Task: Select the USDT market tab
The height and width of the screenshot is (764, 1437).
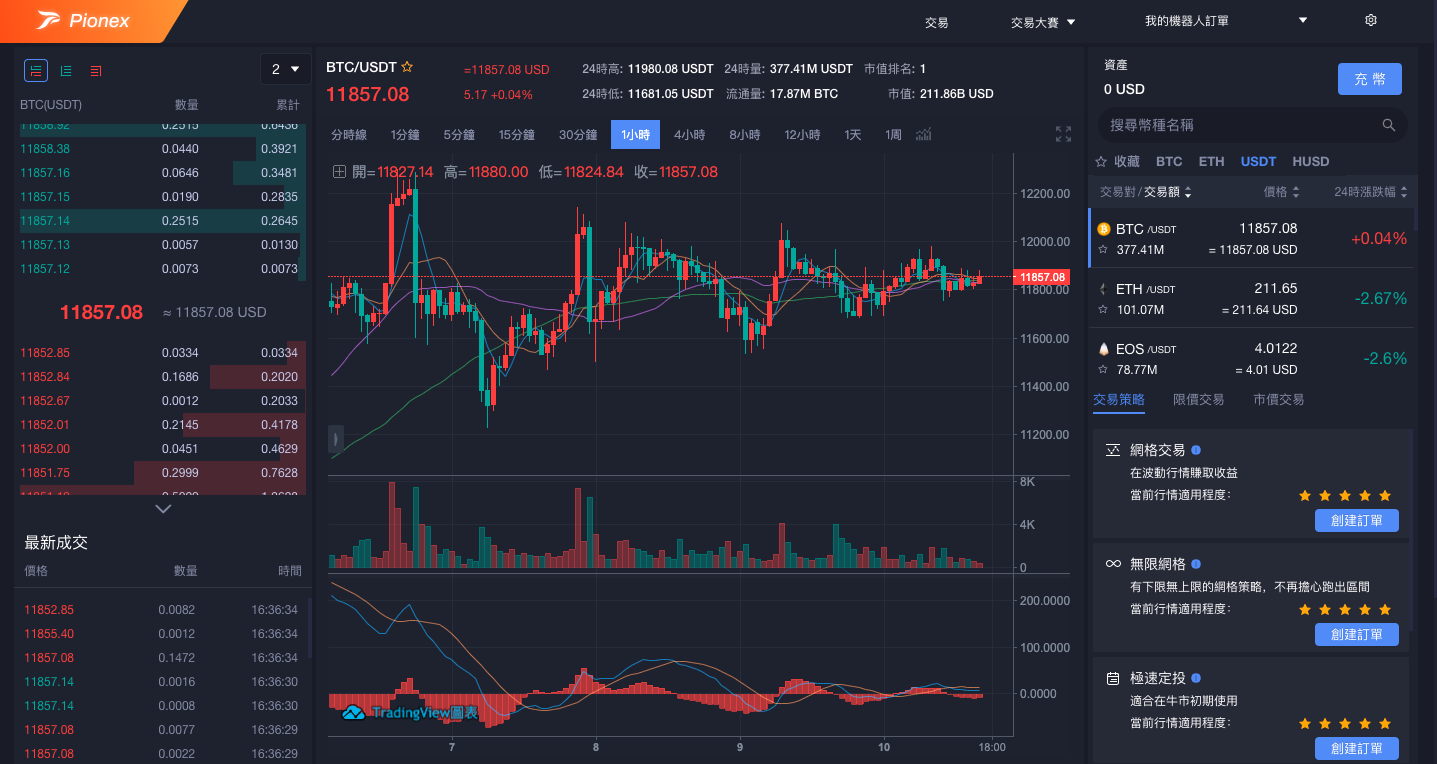Action: (x=1258, y=161)
